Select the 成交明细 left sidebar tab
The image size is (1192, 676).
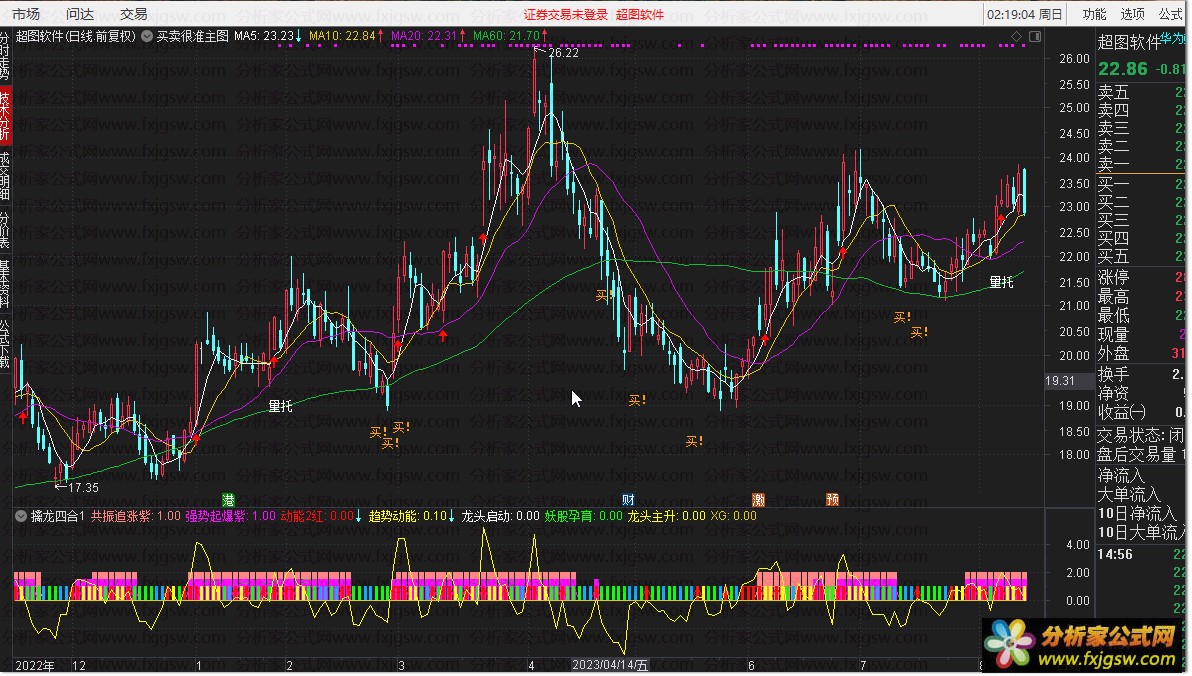pyautogui.click(x=5, y=175)
